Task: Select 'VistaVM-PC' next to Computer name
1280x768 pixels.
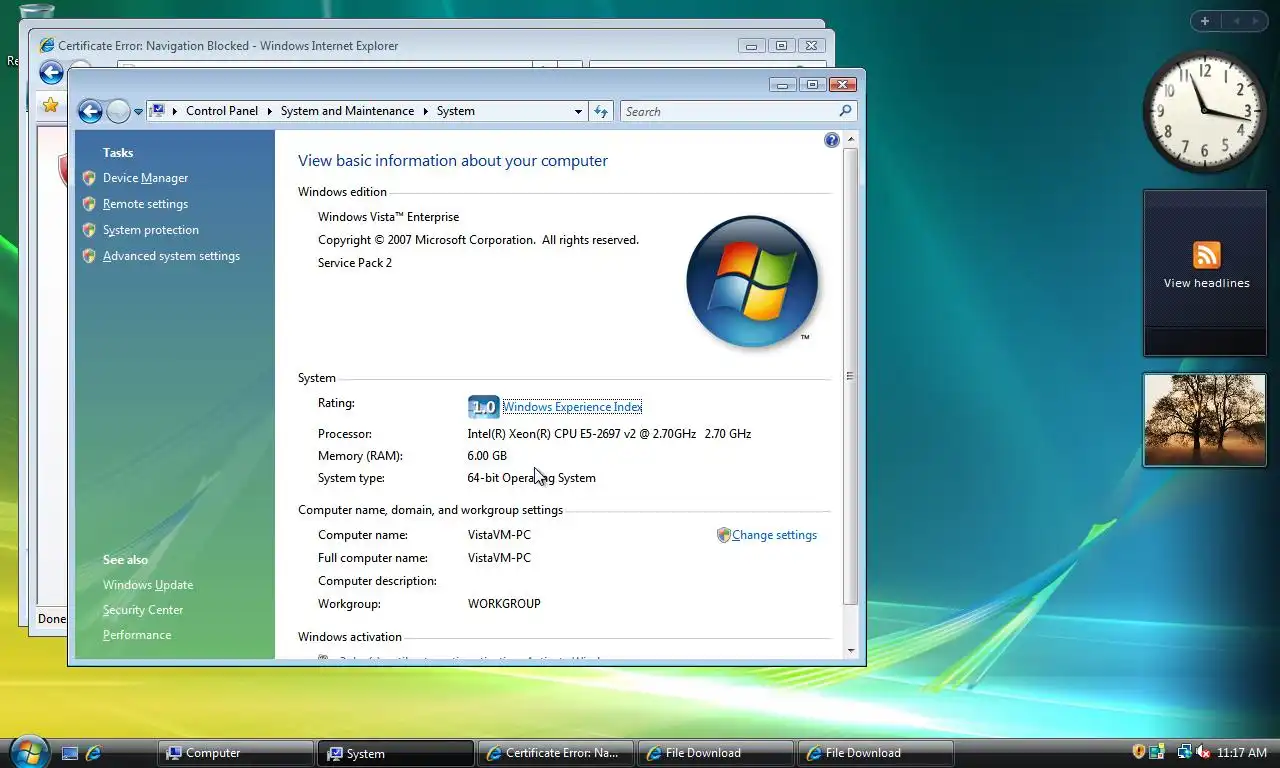Action: pyautogui.click(x=499, y=535)
